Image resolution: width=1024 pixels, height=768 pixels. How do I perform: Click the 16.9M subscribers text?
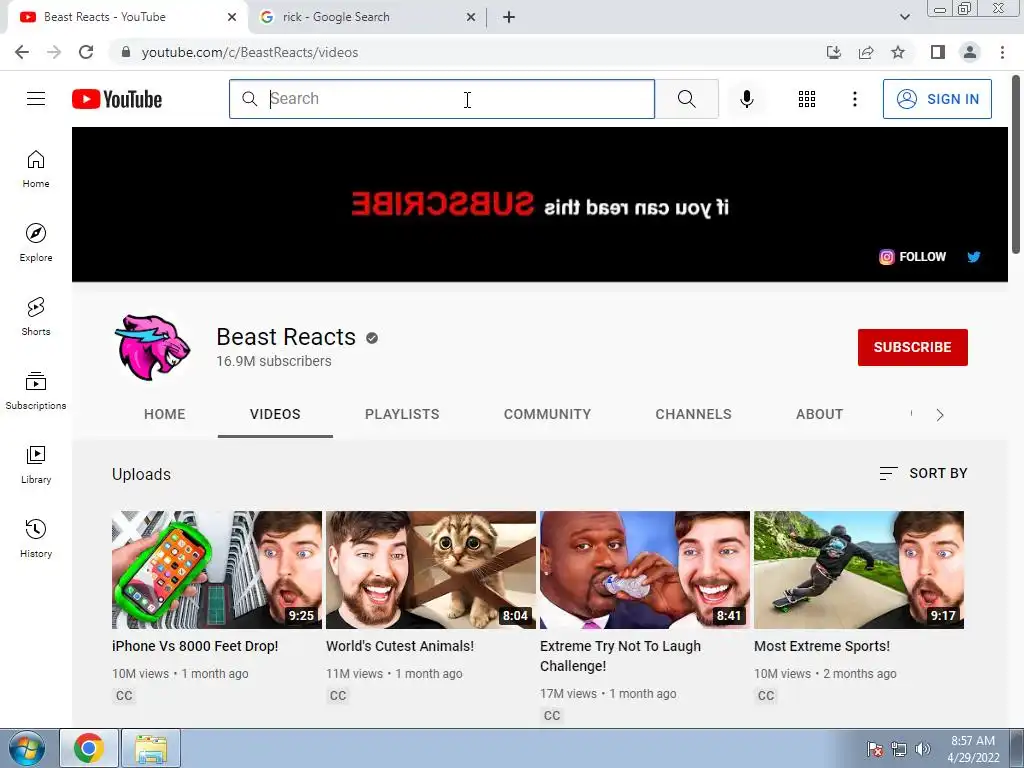[274, 361]
